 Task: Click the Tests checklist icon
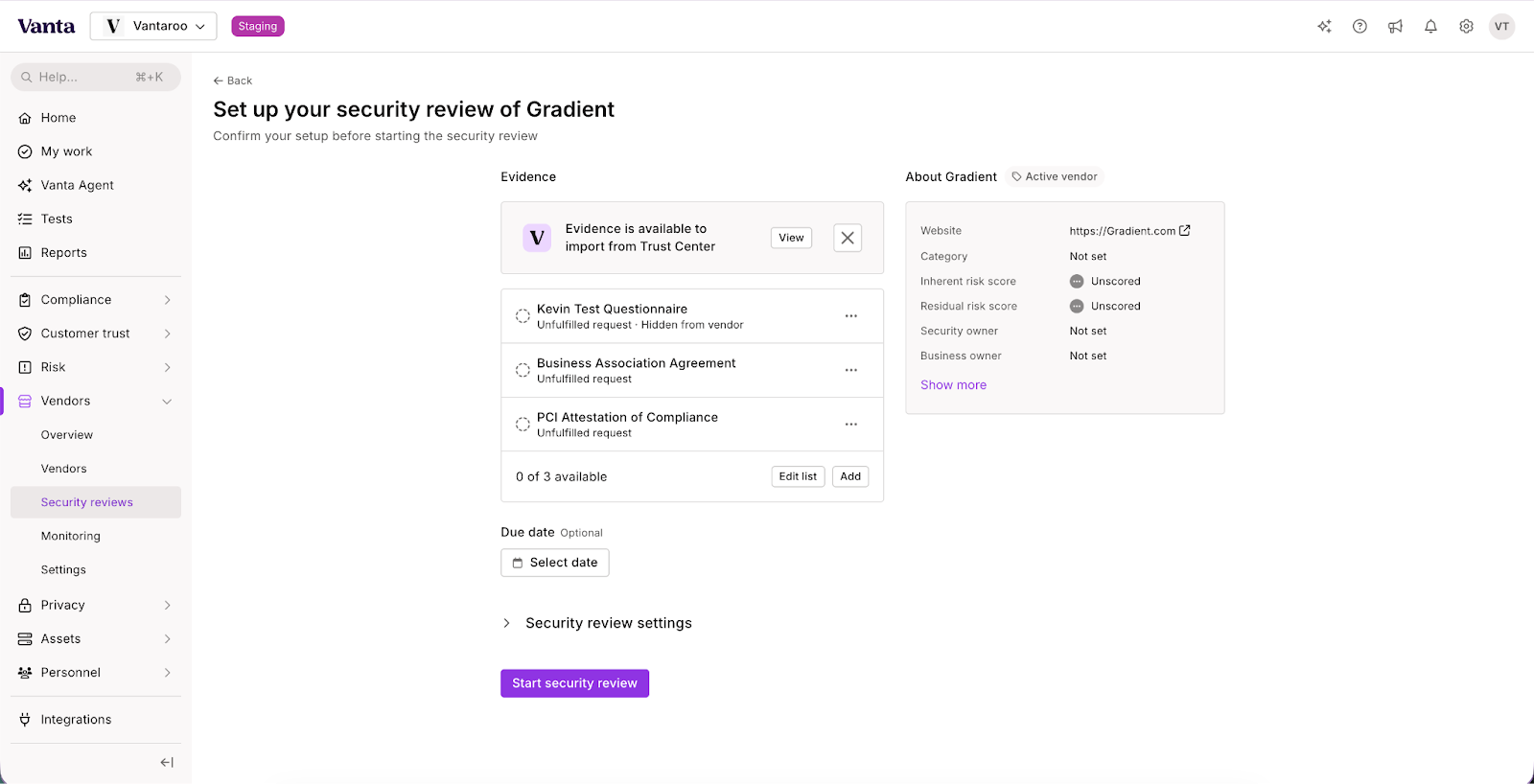pyautogui.click(x=25, y=219)
